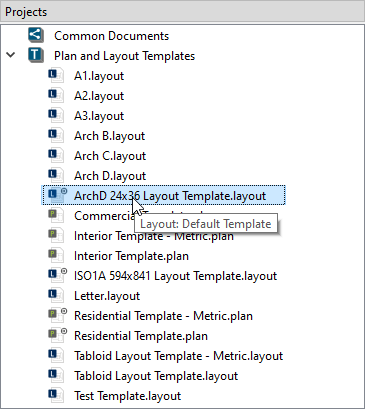Select Residential Template - Metric.plan
Screen dimensions: 365x409
click(163, 316)
